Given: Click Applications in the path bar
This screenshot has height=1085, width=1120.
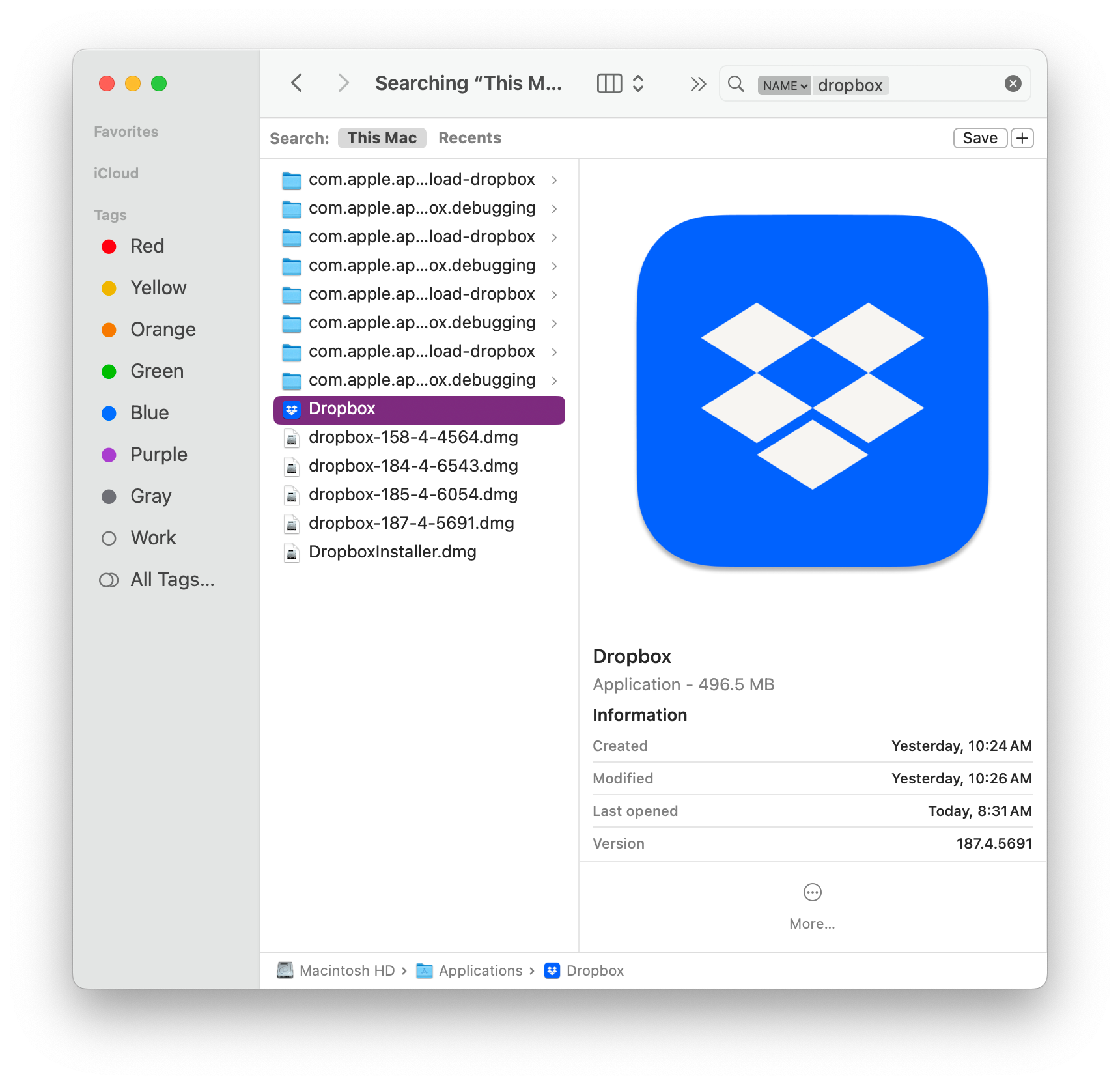Looking at the screenshot, I should point(469,970).
